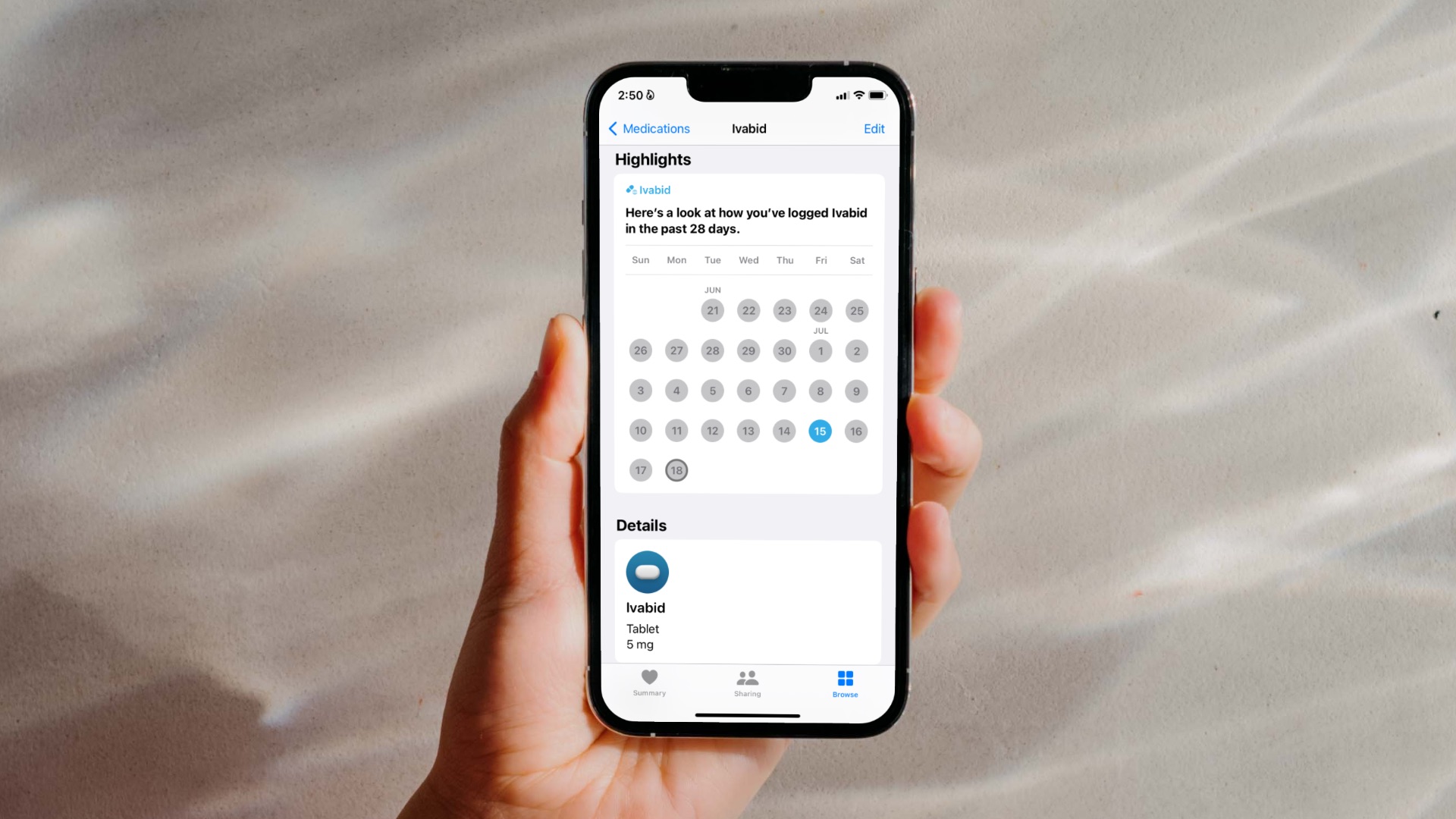Tap July 8 date on calendar
The image size is (1456, 819).
pos(821,390)
